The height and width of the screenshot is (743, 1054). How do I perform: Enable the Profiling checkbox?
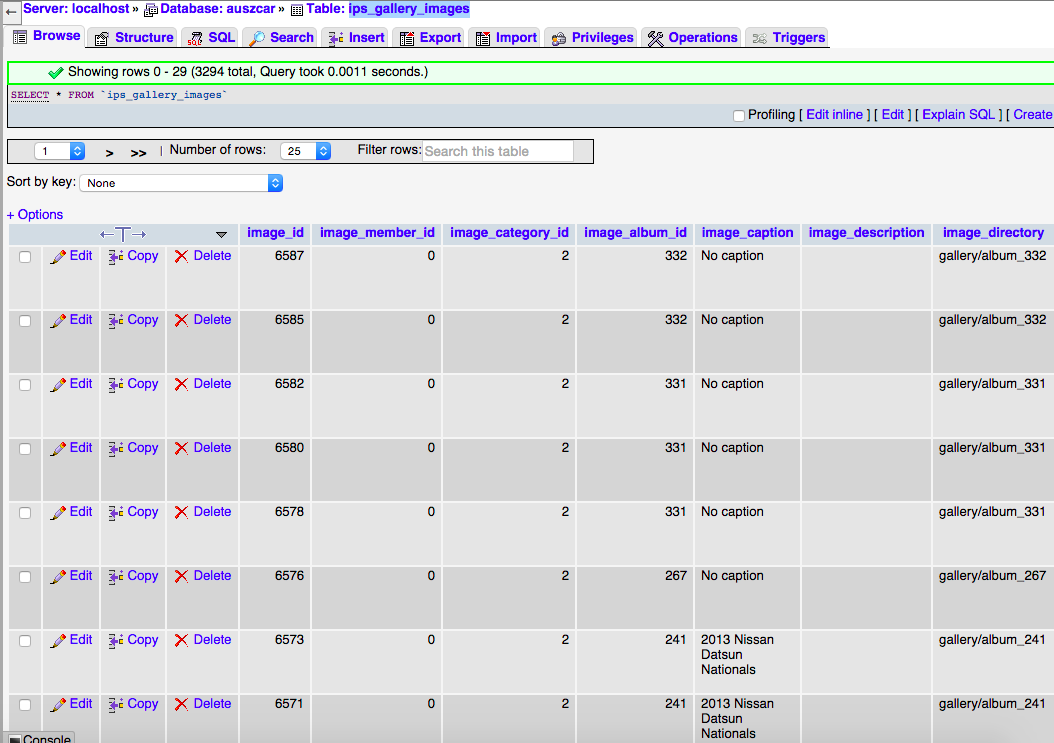tap(739, 116)
